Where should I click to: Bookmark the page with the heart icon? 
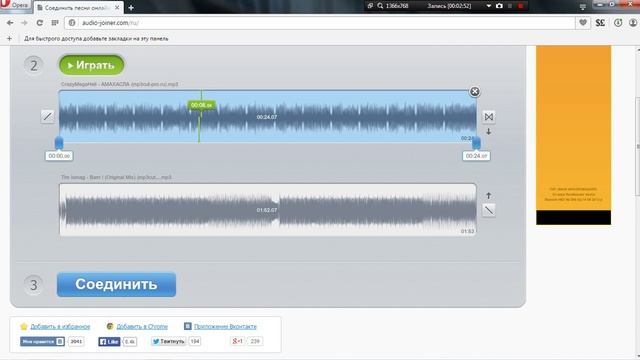583,23
